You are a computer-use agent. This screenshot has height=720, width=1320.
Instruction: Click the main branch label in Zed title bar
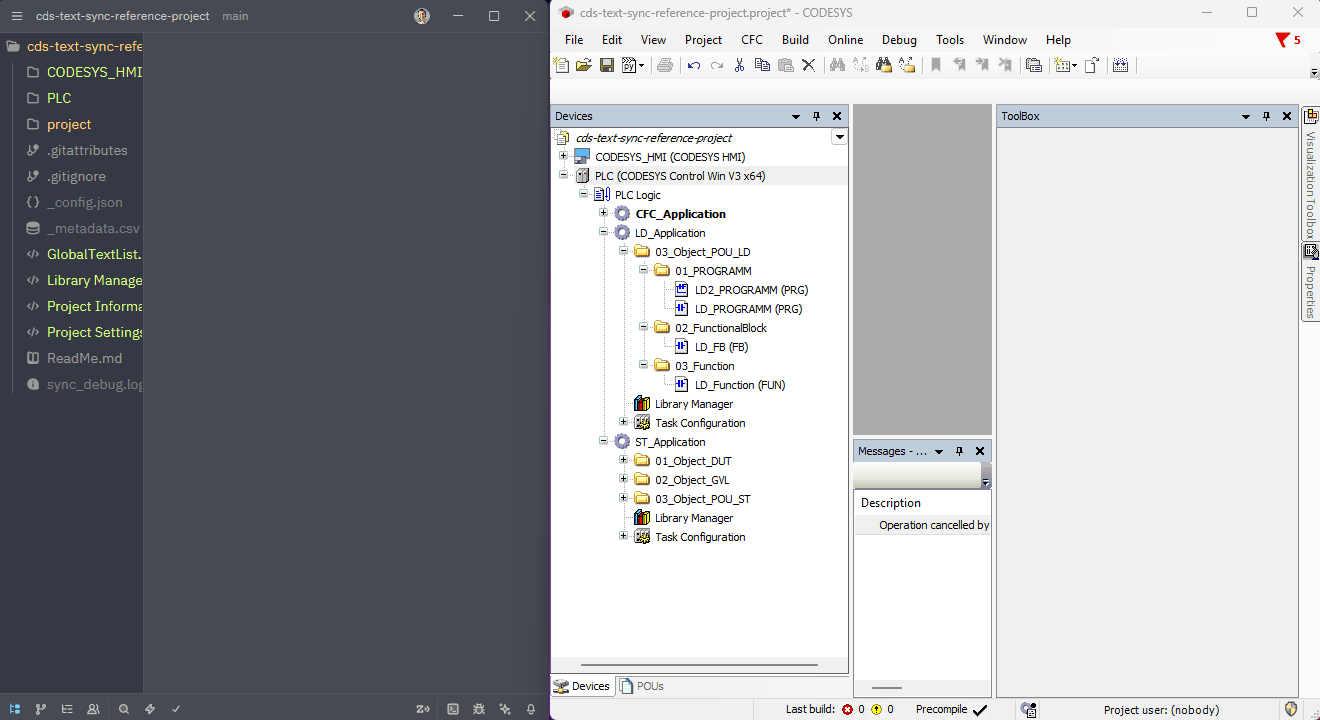click(x=235, y=16)
